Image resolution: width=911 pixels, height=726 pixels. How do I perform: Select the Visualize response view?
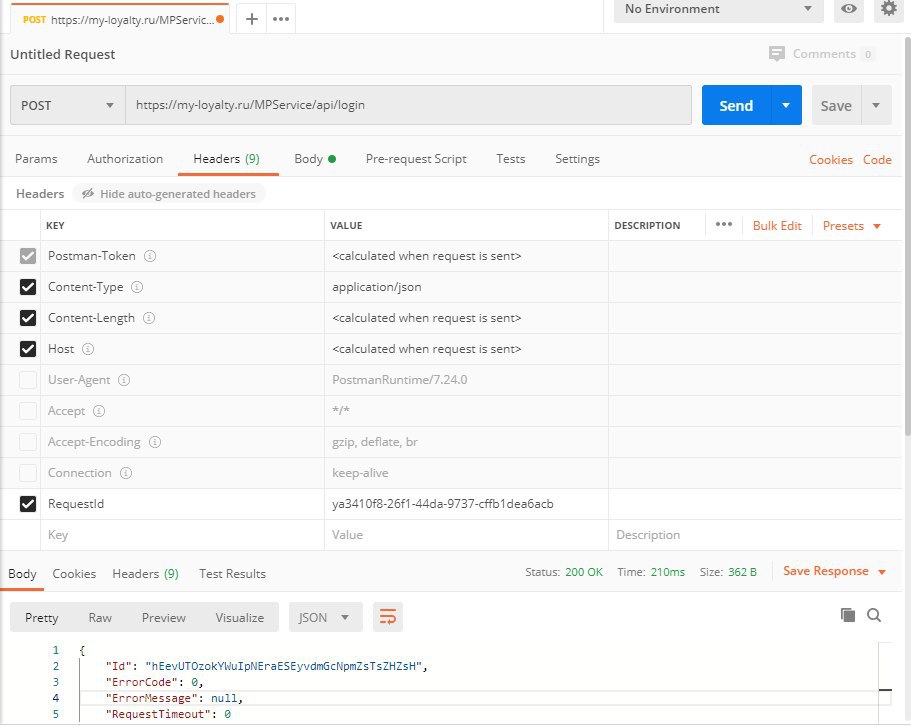(239, 617)
